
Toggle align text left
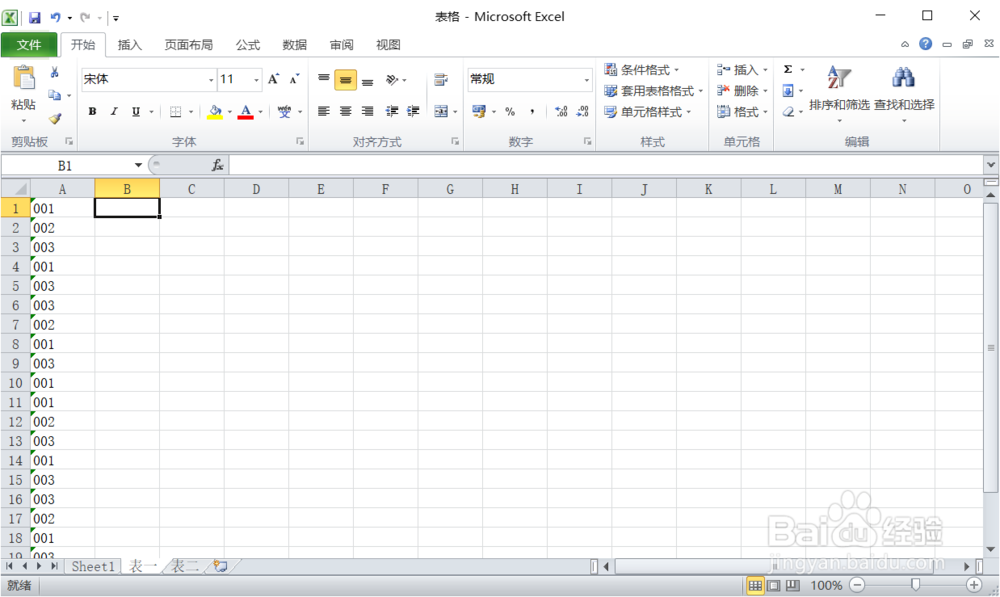(x=324, y=112)
